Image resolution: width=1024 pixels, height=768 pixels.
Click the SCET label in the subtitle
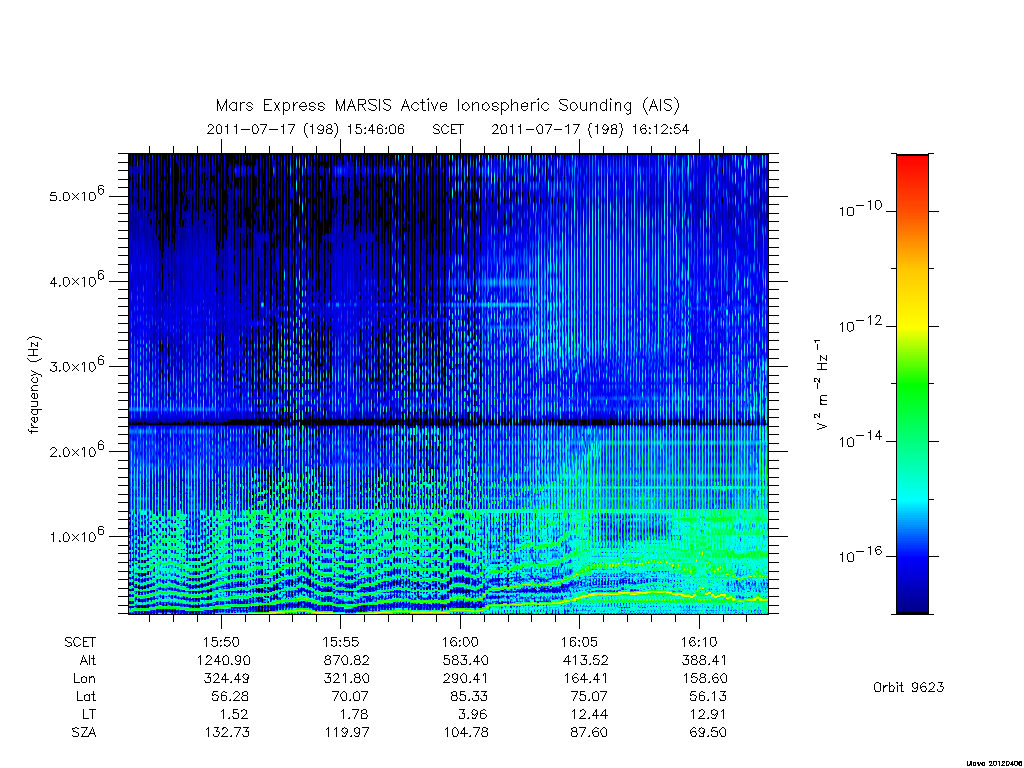pos(448,129)
